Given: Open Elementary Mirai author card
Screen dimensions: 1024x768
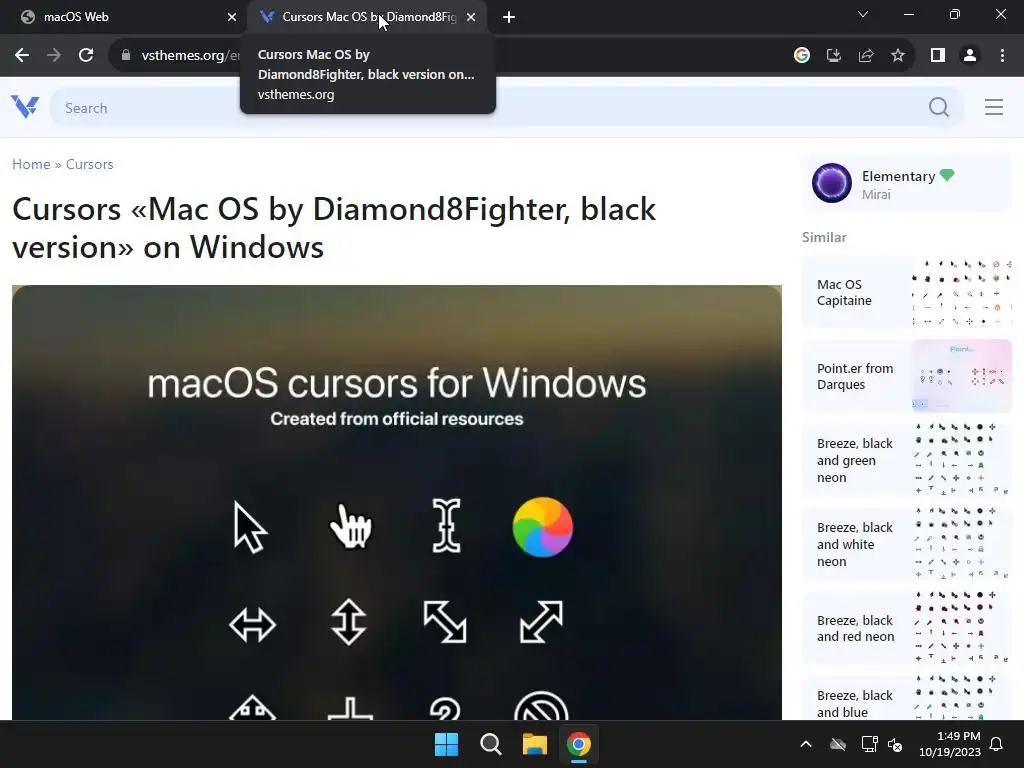Looking at the screenshot, I should click(x=906, y=184).
